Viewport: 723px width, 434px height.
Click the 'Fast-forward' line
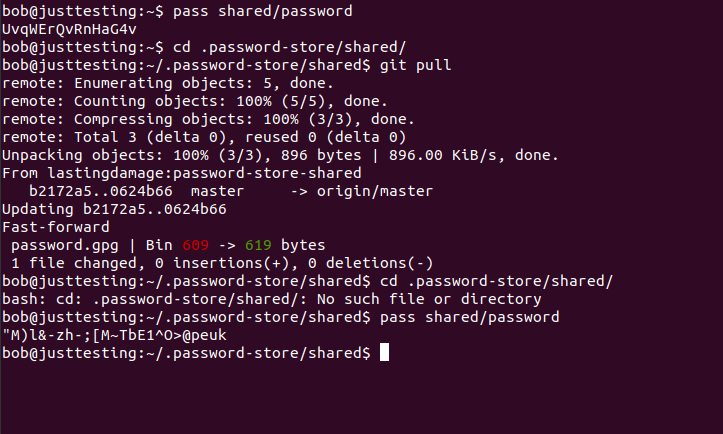(x=56, y=227)
